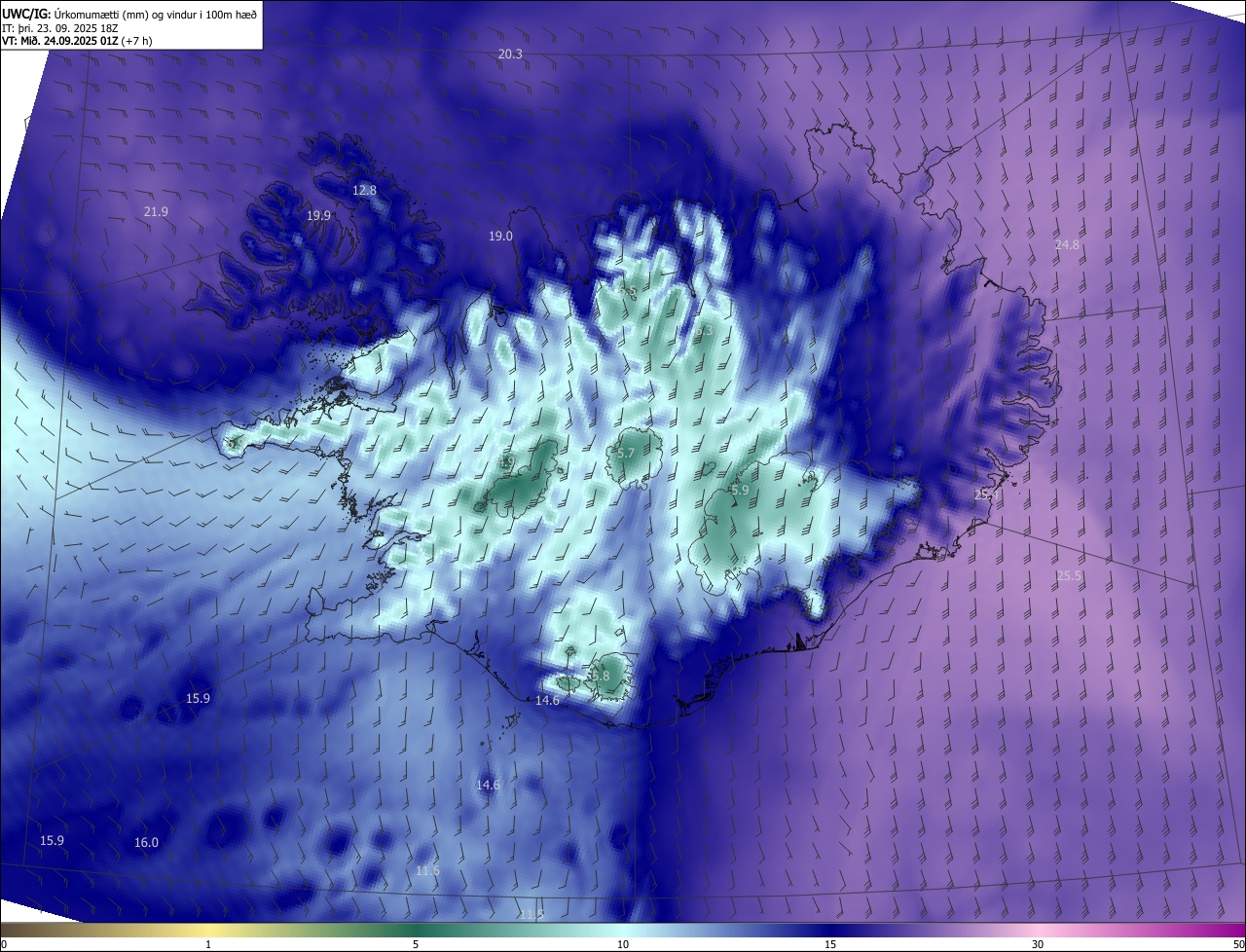Click the 19.0 value label
The height and width of the screenshot is (952, 1246).
500,237
